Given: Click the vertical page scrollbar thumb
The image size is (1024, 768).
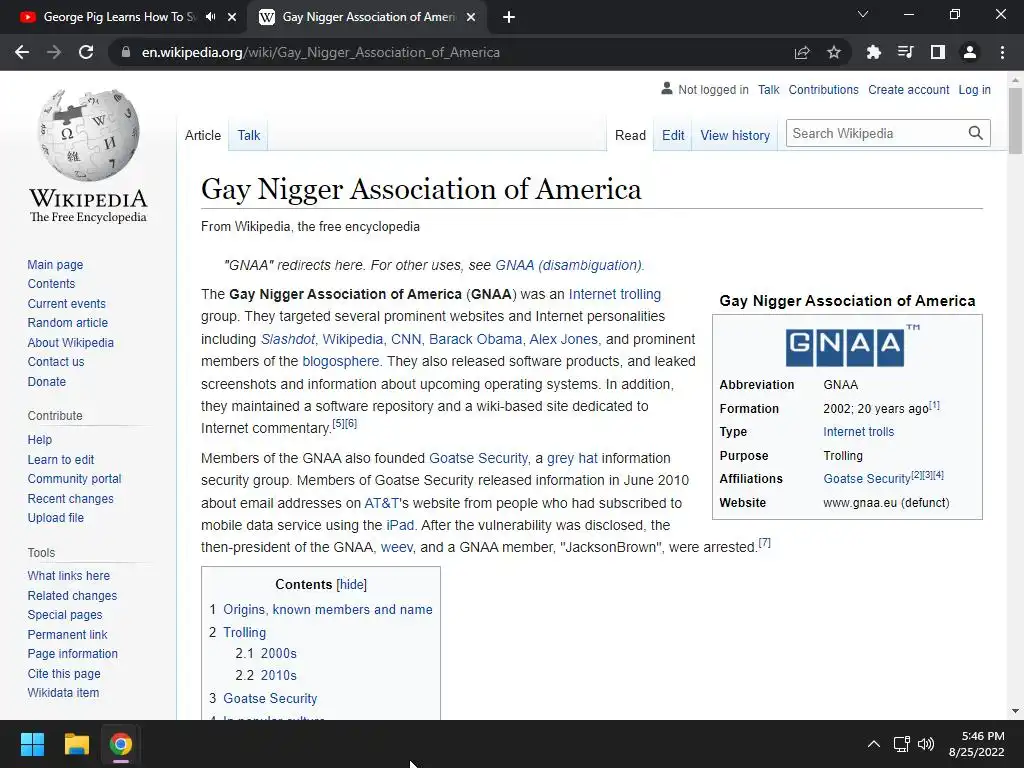Looking at the screenshot, I should pyautogui.click(x=1015, y=121).
